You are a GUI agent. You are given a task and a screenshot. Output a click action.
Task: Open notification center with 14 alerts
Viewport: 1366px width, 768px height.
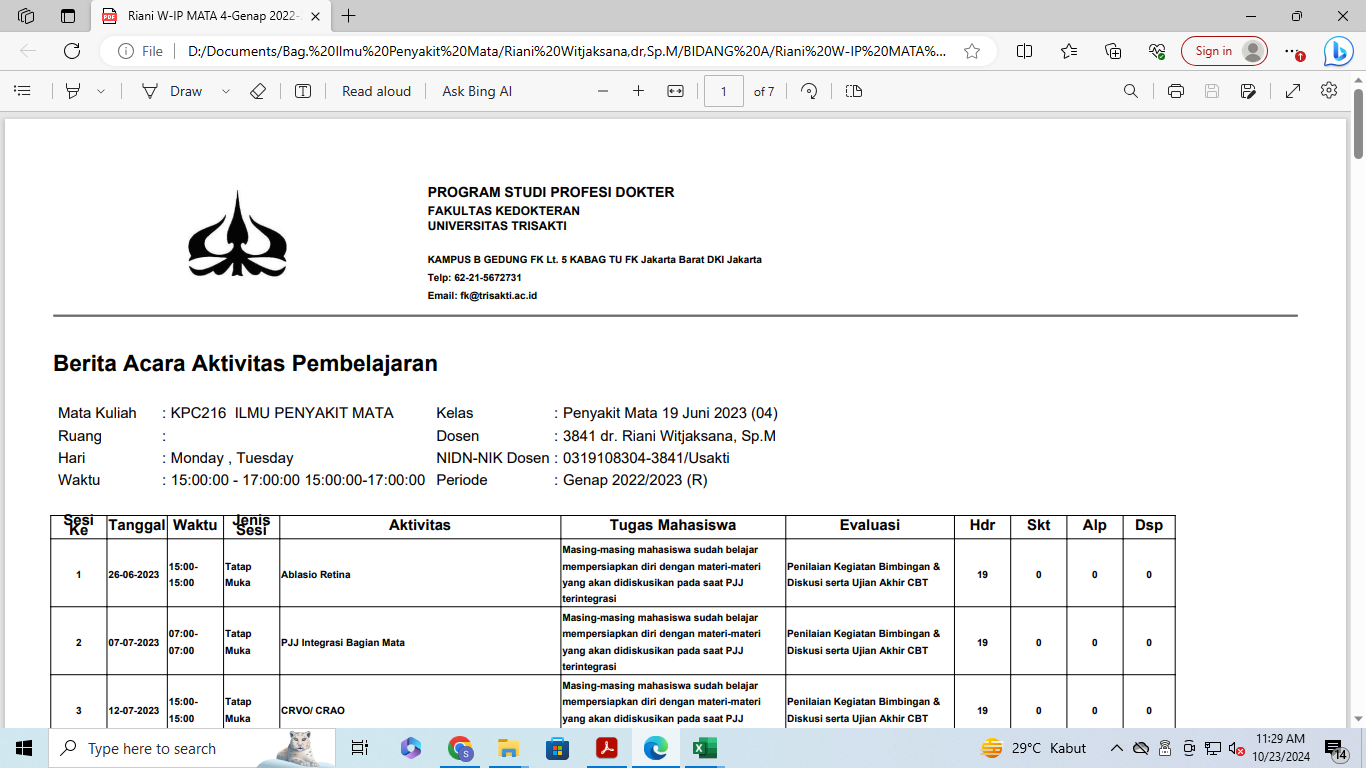pyautogui.click(x=1336, y=748)
